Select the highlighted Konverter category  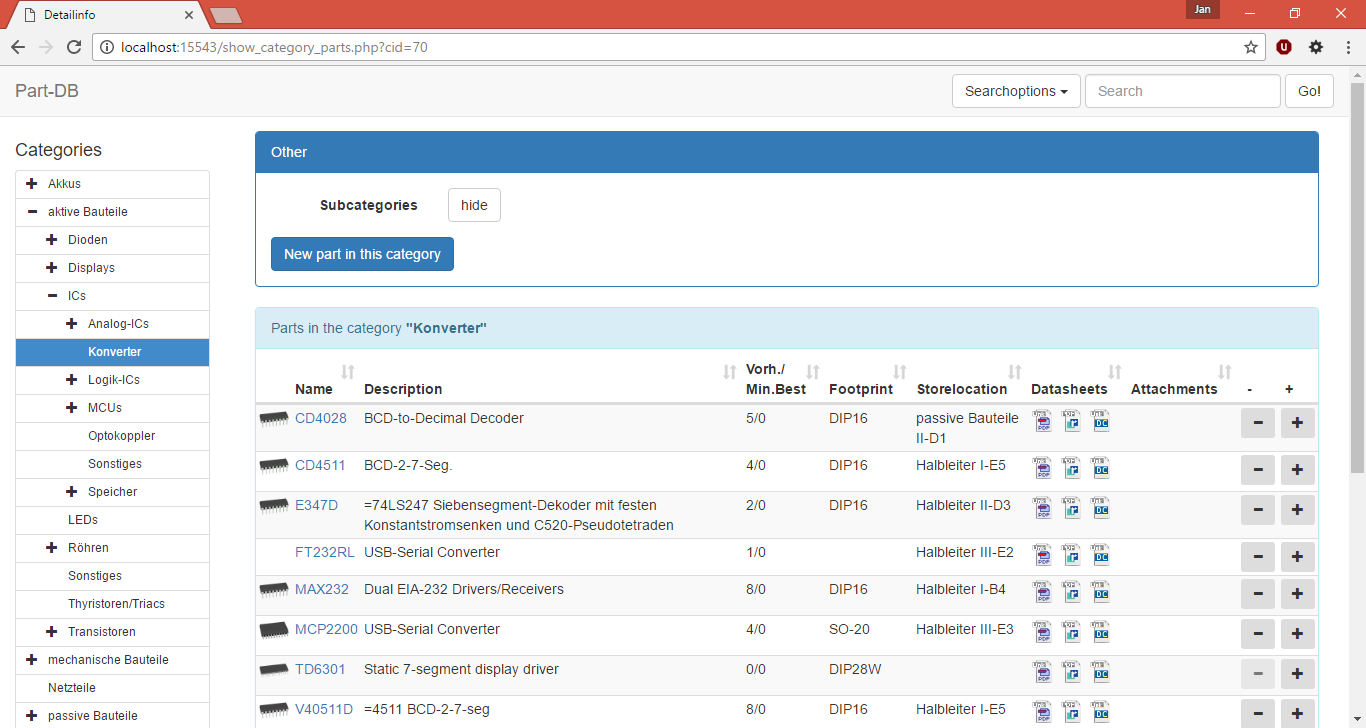[112, 352]
